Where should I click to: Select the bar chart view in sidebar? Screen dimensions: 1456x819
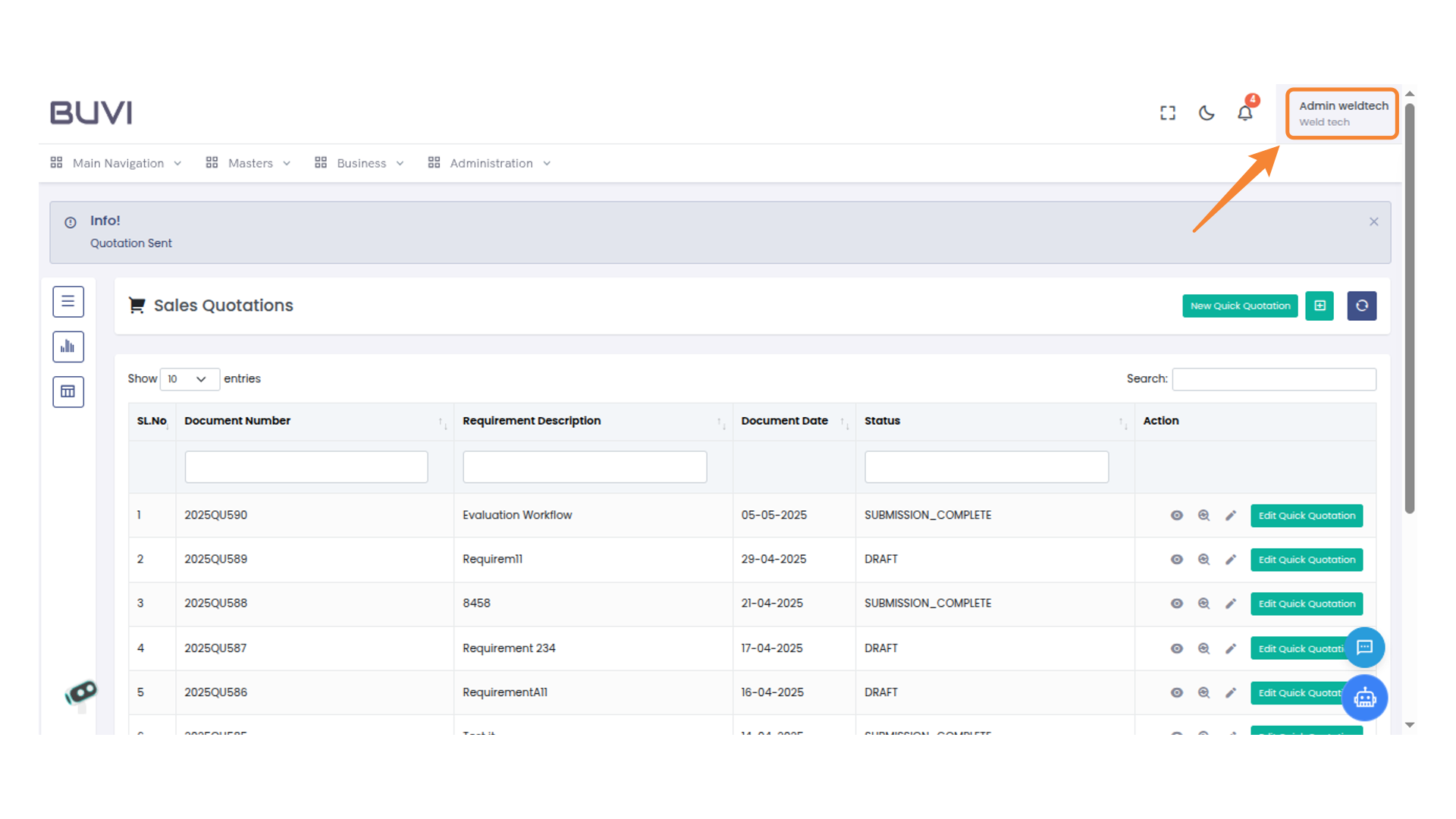click(68, 347)
